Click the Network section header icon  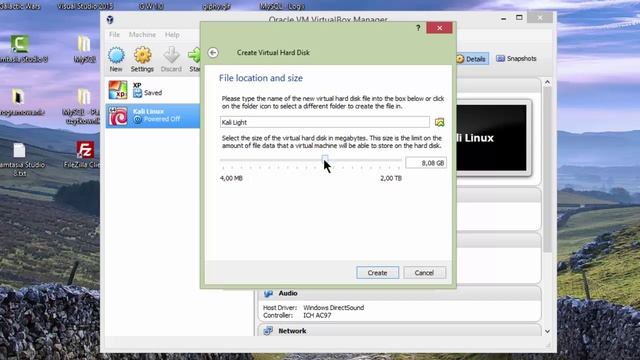point(268,331)
